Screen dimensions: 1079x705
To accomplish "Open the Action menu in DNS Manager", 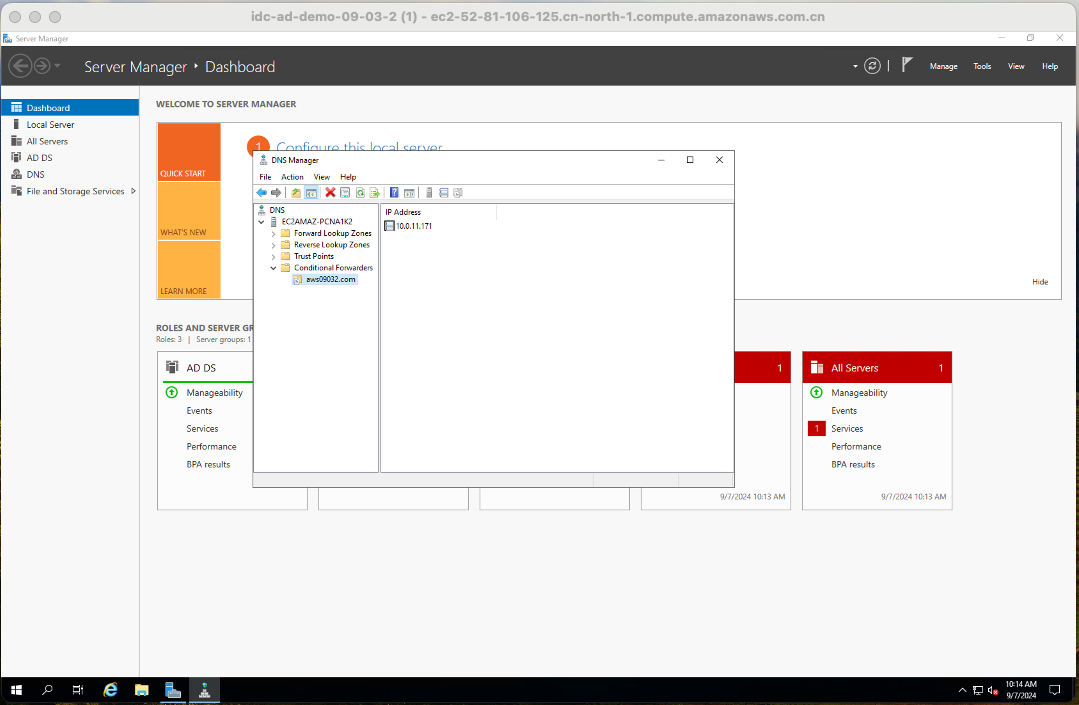I will [x=292, y=176].
